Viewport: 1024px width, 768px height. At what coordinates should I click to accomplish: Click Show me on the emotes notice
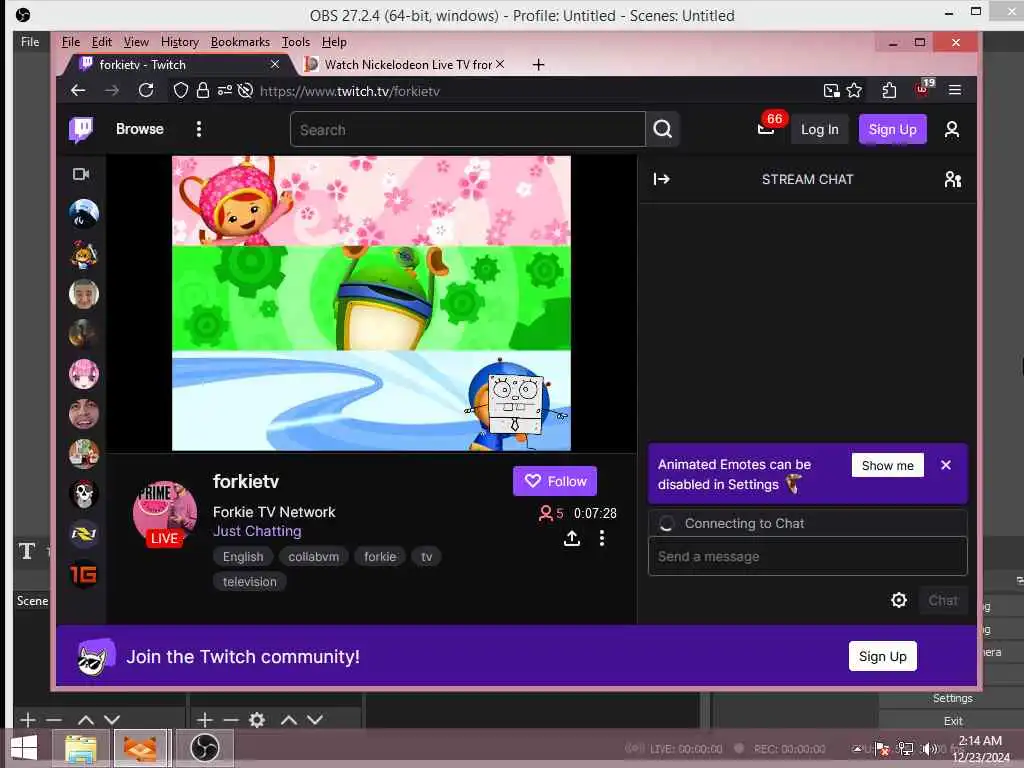(x=888, y=466)
